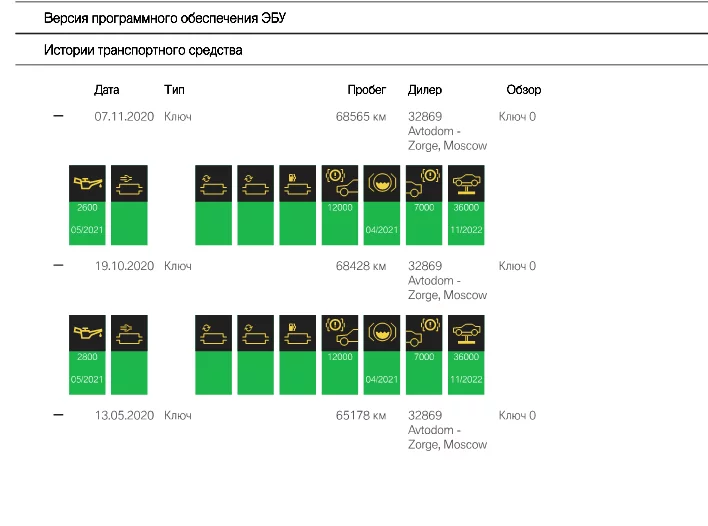Click 'Ключ 0' in the 07.11.2020 row
The image size is (708, 526).
(517, 116)
